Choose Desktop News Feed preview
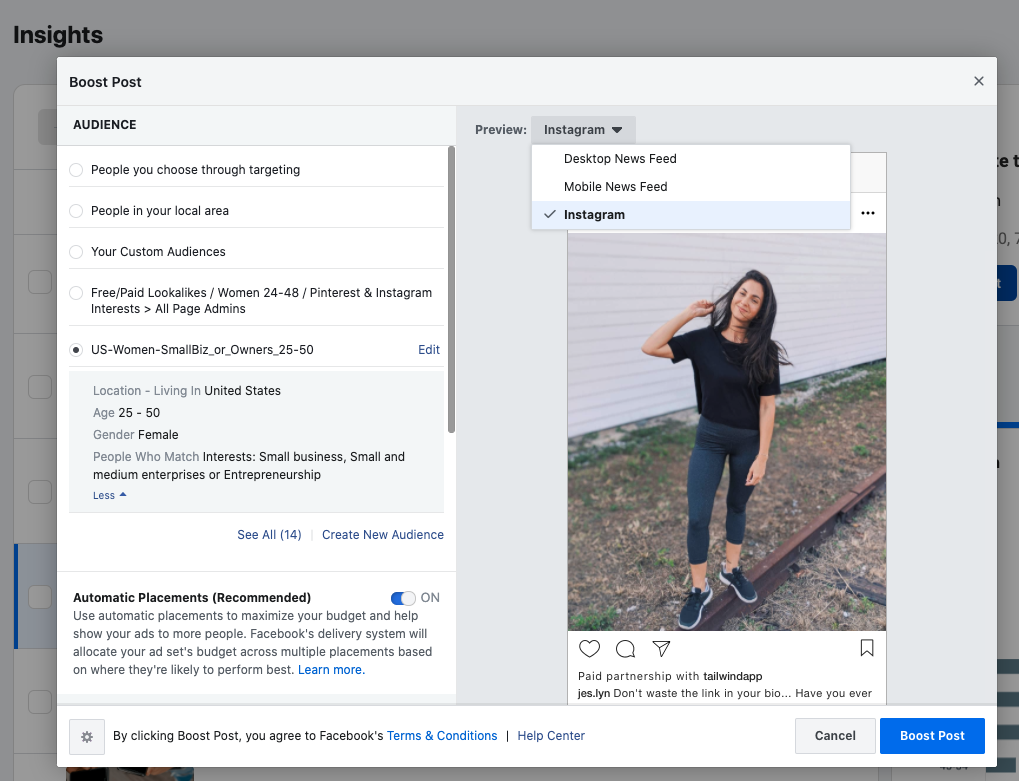 tap(691, 159)
